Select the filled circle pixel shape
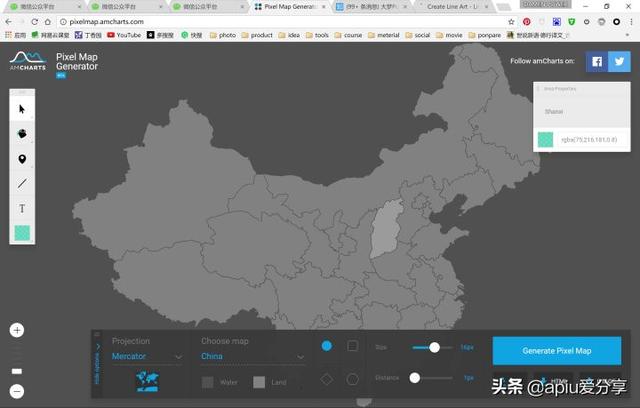The height and width of the screenshot is (408, 640). 327,346
